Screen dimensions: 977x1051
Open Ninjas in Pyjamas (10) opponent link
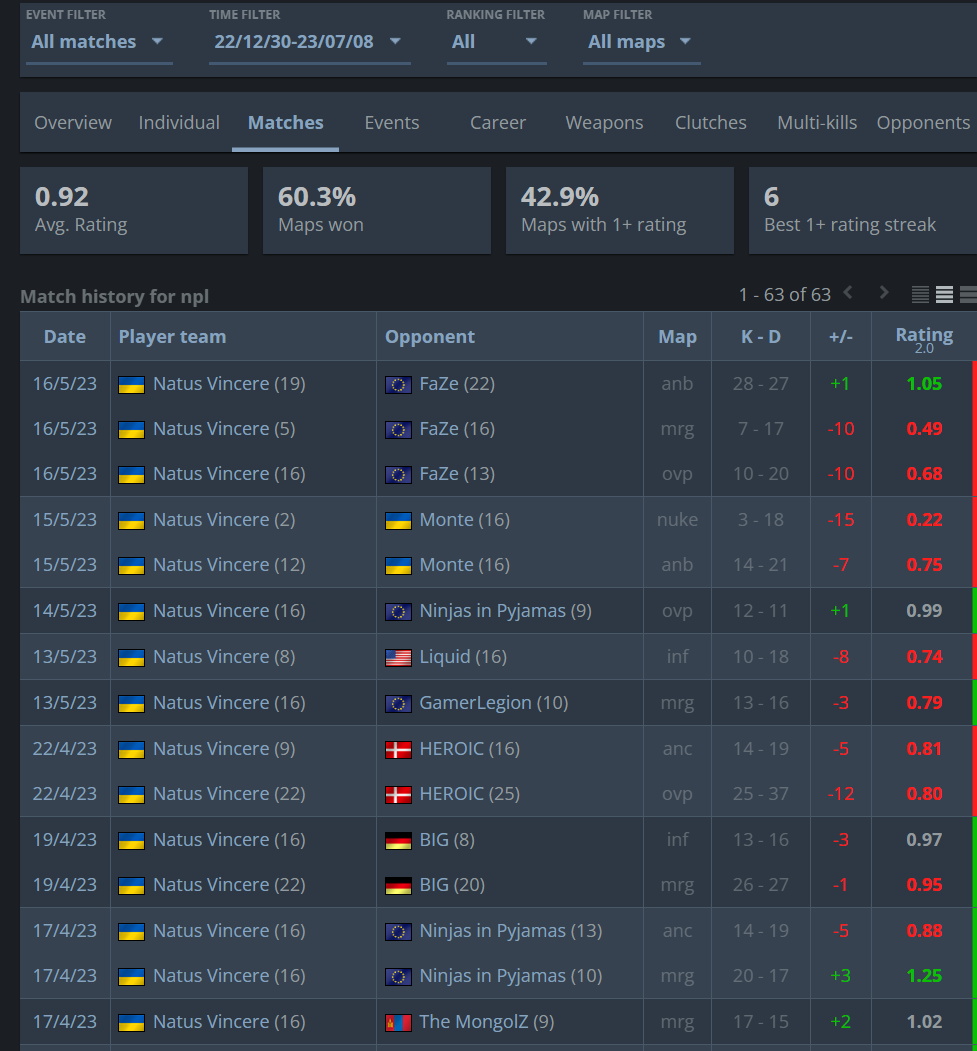(x=511, y=976)
